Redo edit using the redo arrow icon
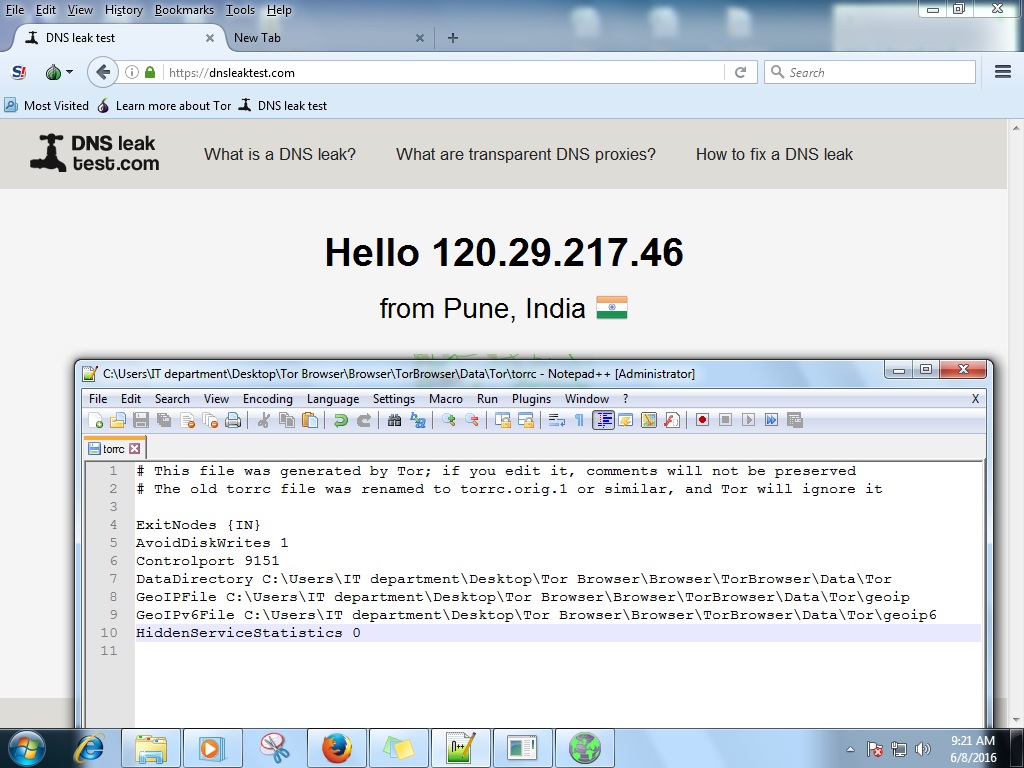The image size is (1024, 768). pyautogui.click(x=364, y=421)
